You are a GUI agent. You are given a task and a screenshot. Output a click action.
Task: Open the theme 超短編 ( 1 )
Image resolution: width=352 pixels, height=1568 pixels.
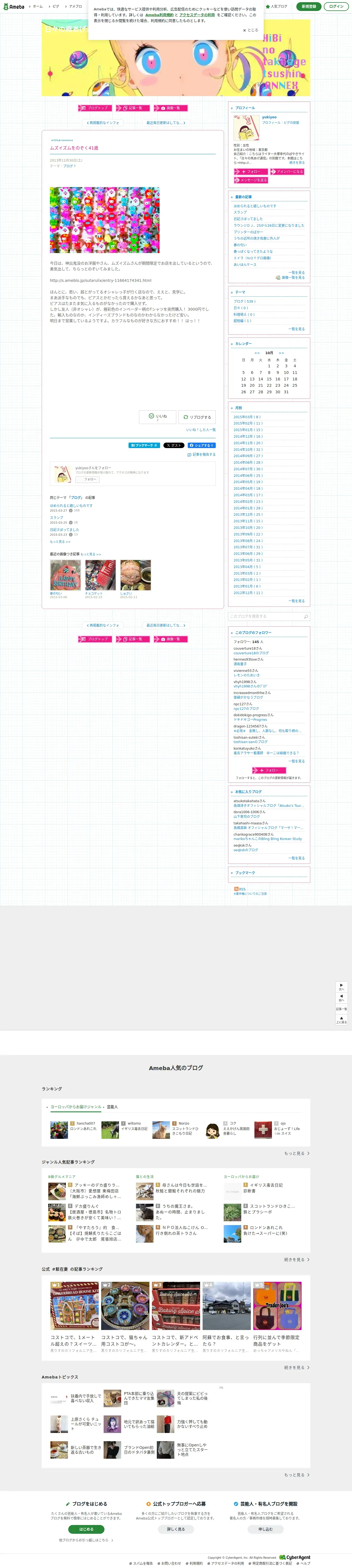[x=242, y=321]
